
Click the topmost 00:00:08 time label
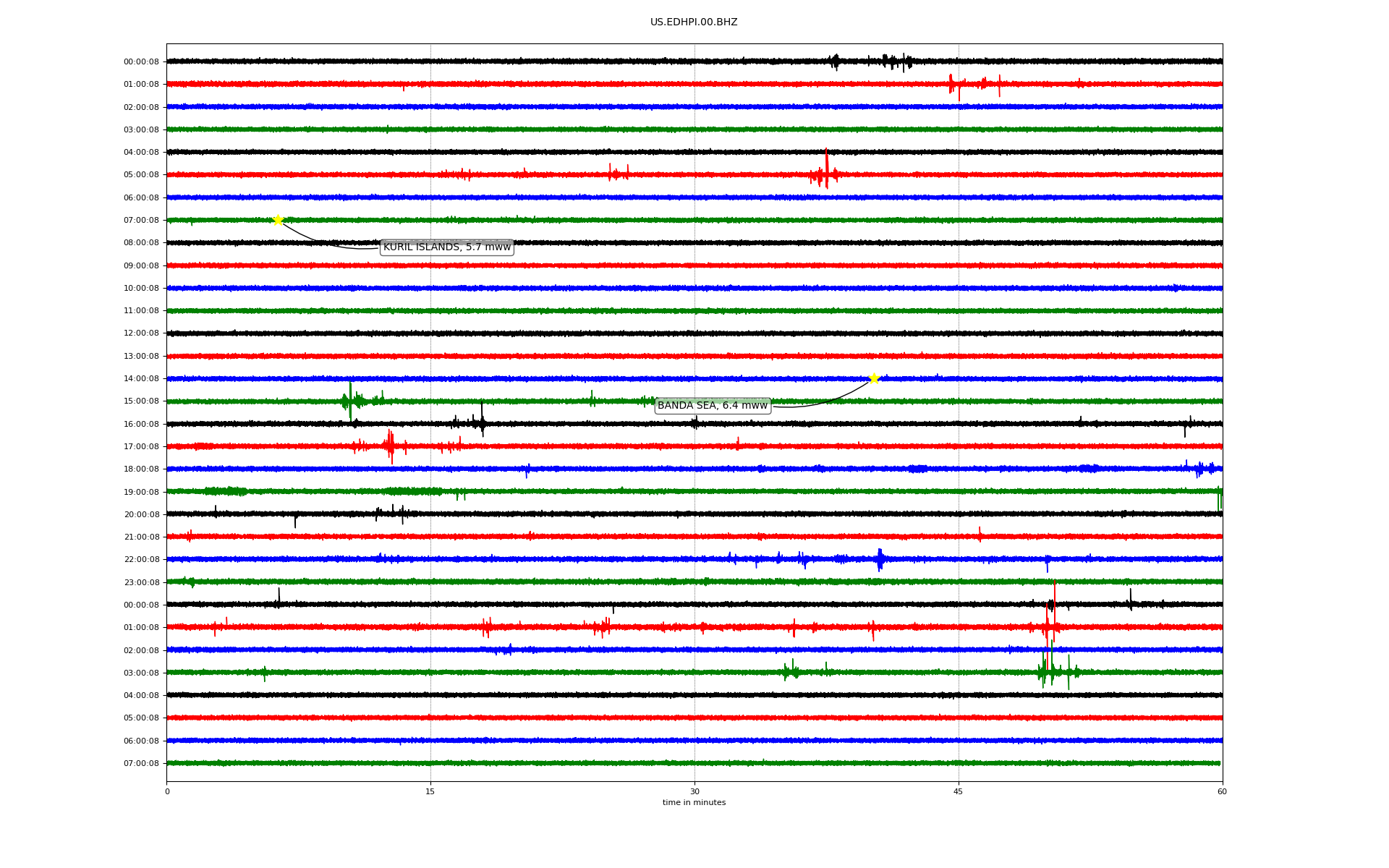click(141, 62)
